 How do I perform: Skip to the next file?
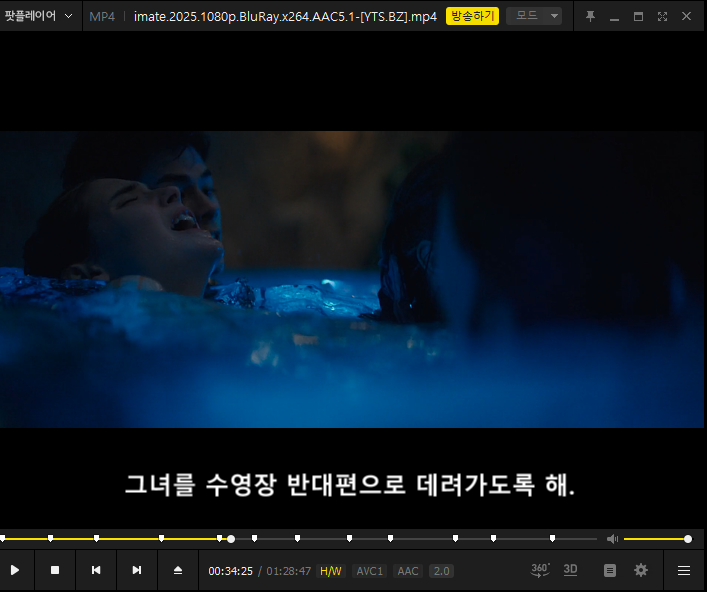pyautogui.click(x=137, y=570)
